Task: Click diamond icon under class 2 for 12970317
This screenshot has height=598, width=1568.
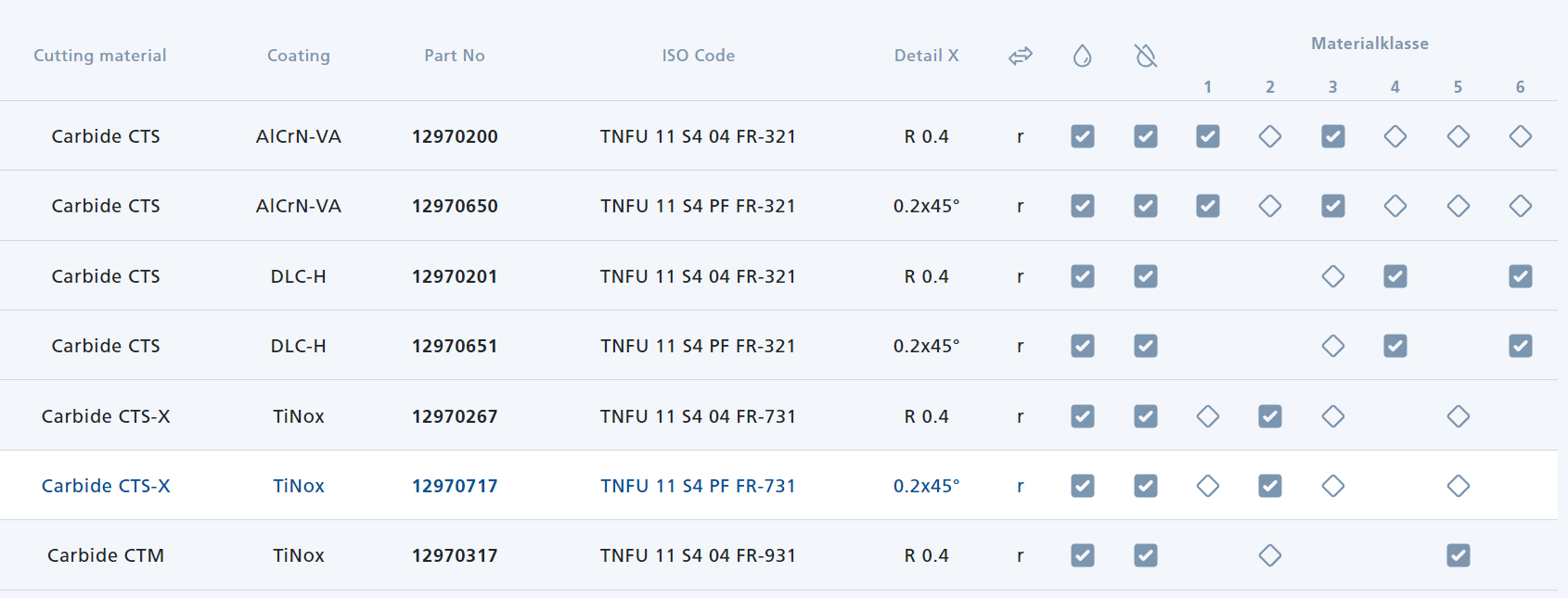Action: pyautogui.click(x=1270, y=555)
